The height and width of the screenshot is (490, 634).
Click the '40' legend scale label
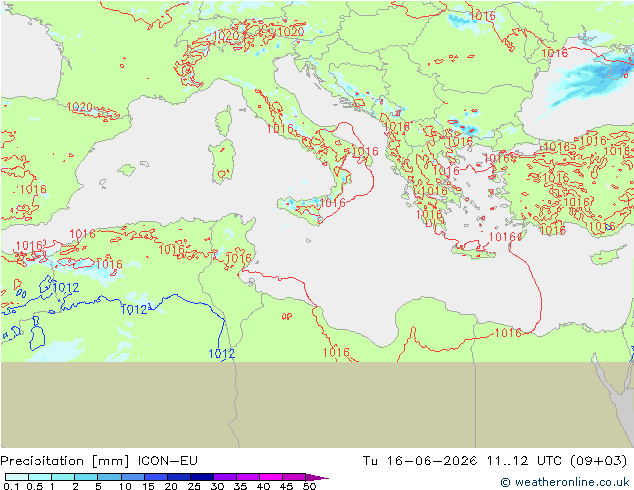(x=264, y=486)
